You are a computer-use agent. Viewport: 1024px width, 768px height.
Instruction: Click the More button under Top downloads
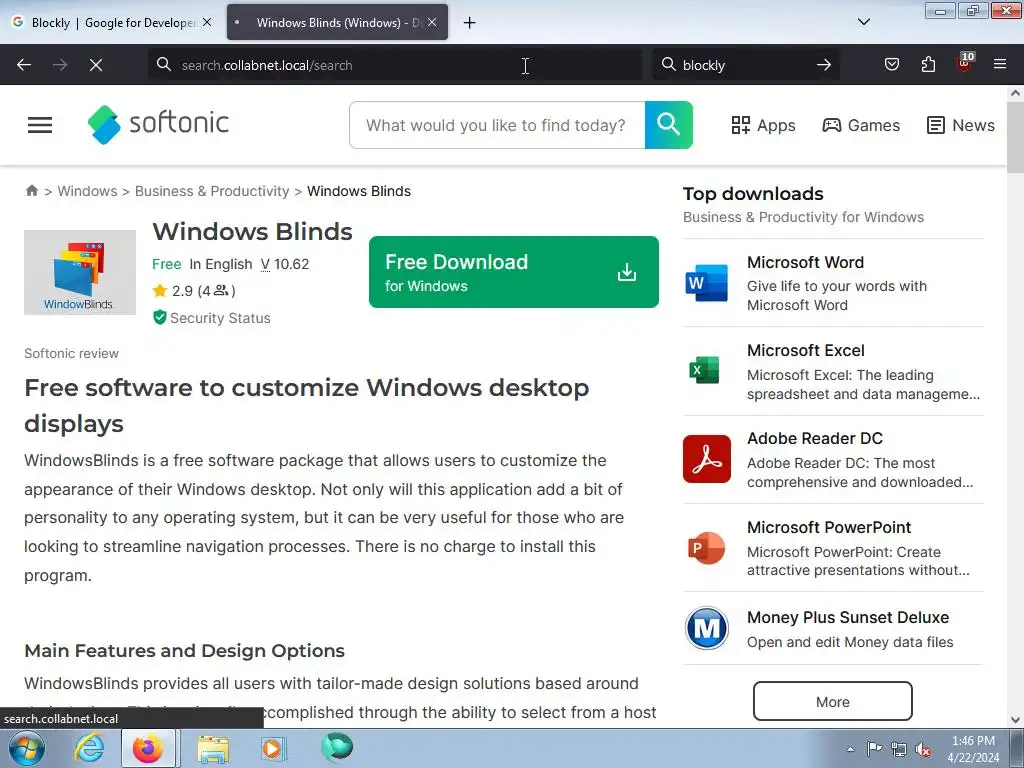coord(833,701)
